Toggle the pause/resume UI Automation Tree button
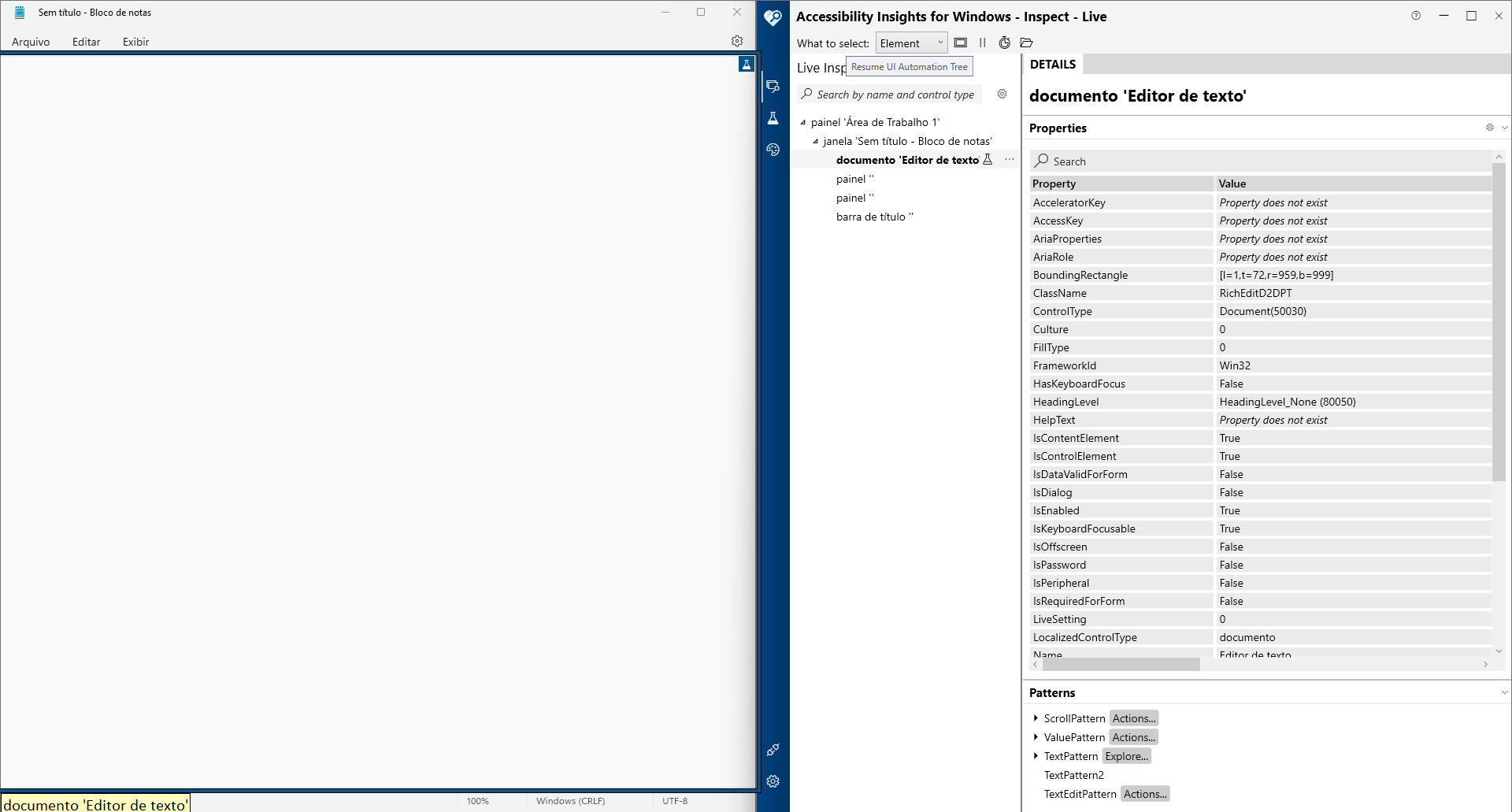1512x812 pixels. pos(982,43)
